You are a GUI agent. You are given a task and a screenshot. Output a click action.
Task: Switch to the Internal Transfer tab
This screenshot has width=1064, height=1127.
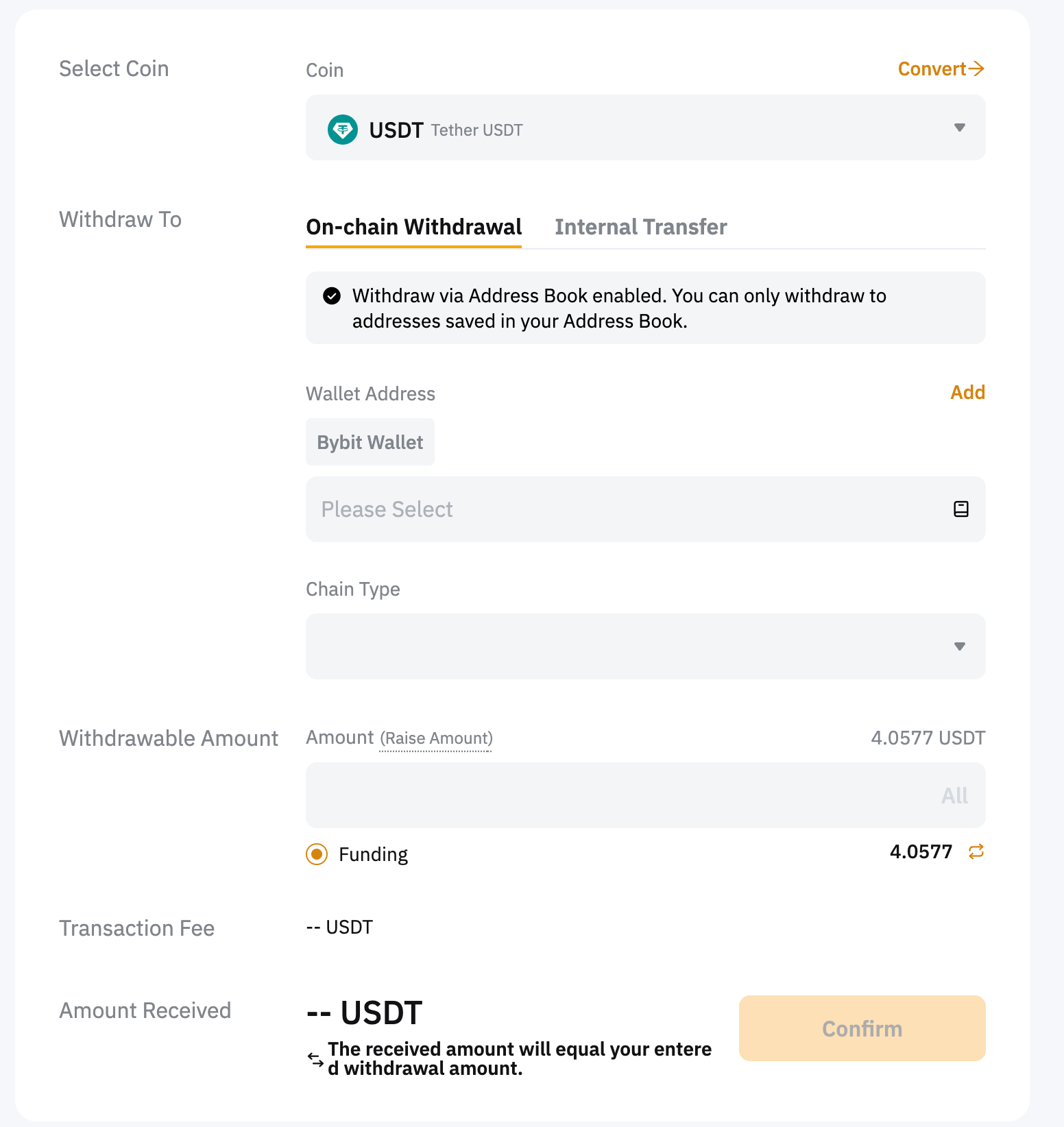point(640,227)
